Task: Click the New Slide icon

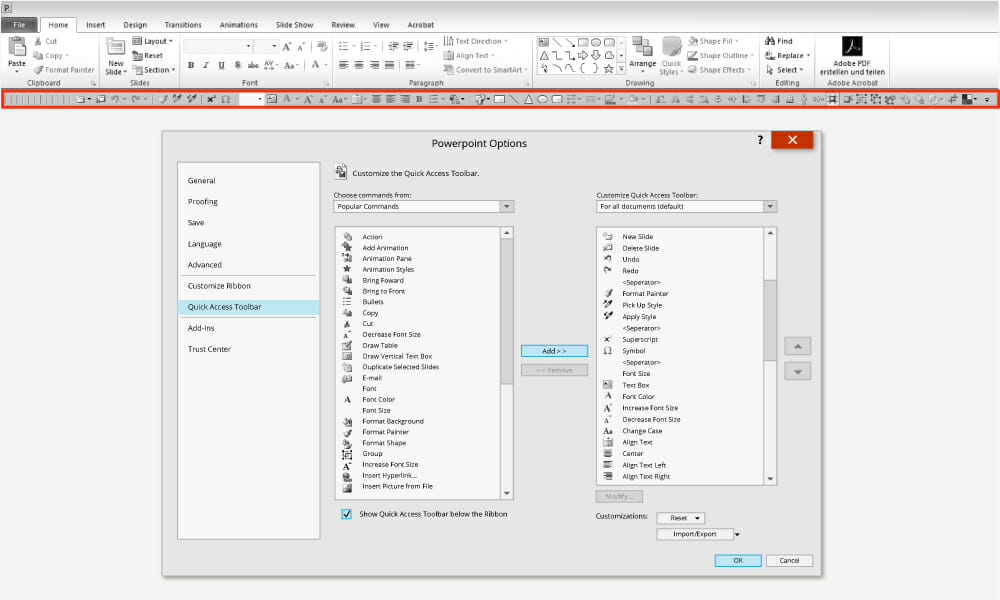Action: point(115,47)
